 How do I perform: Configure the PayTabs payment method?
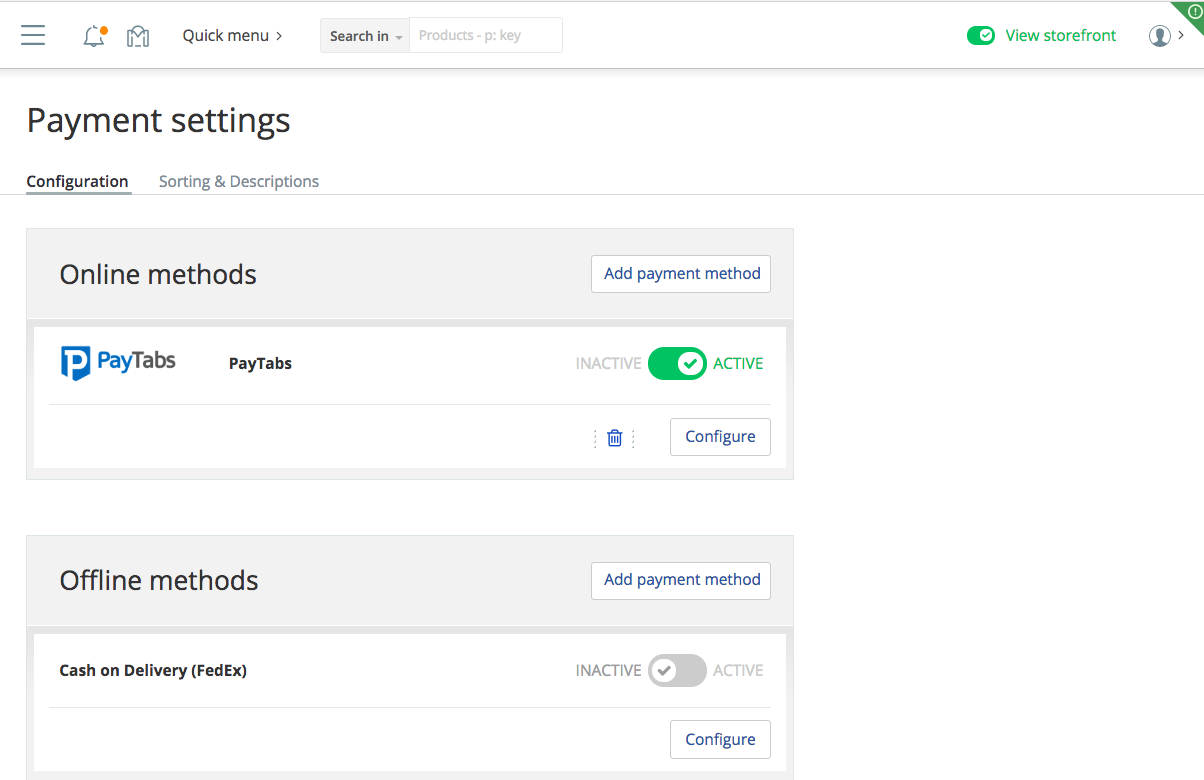tap(720, 436)
